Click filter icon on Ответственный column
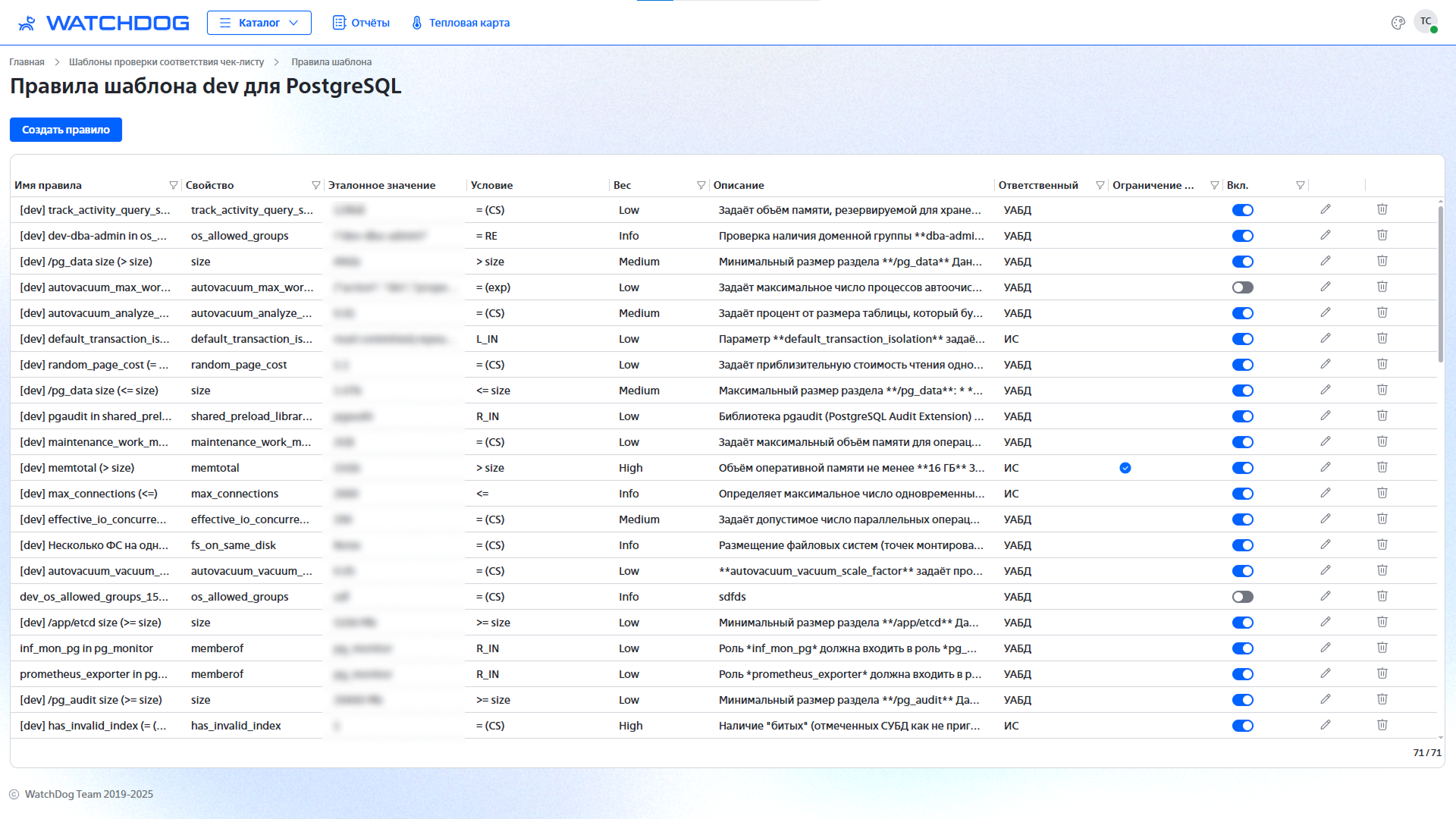This screenshot has height=819, width=1456. point(1100,185)
